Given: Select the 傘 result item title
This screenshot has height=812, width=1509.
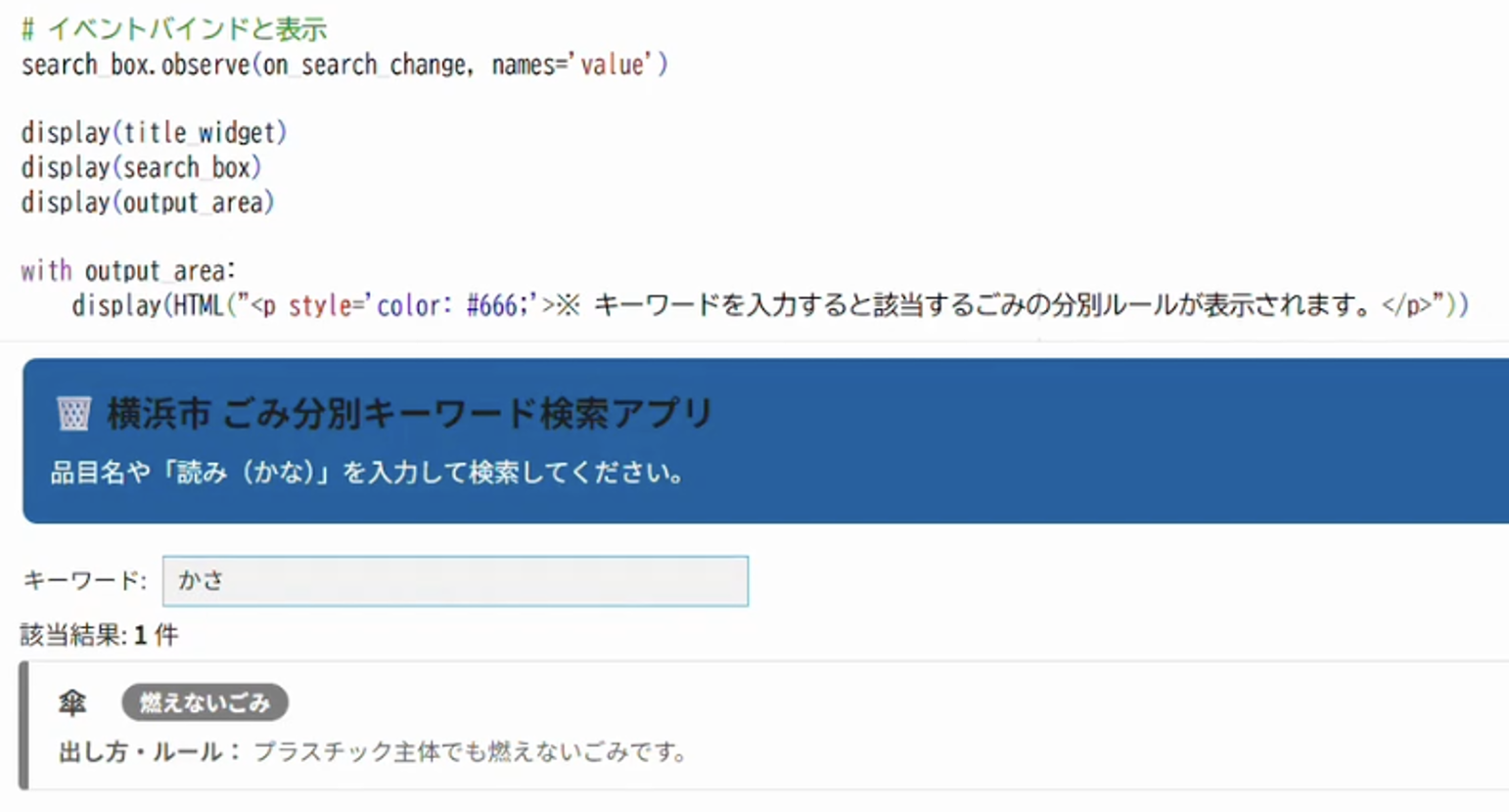Looking at the screenshot, I should pyautogui.click(x=72, y=702).
